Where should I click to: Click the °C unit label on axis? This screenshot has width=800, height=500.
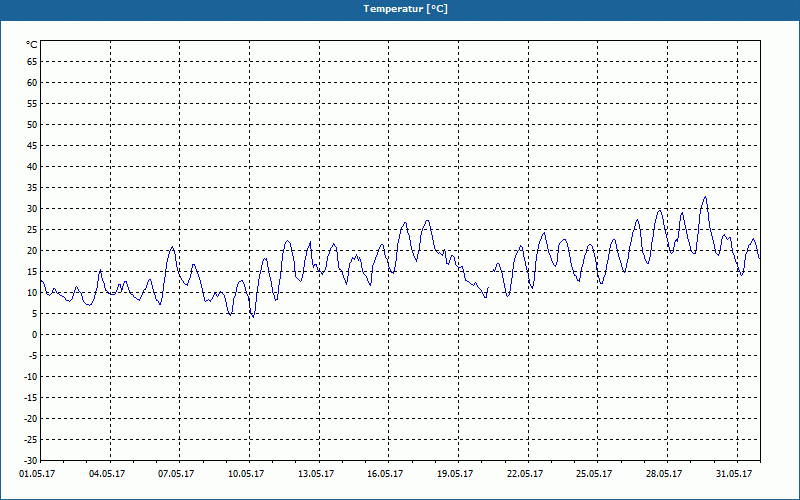point(32,45)
